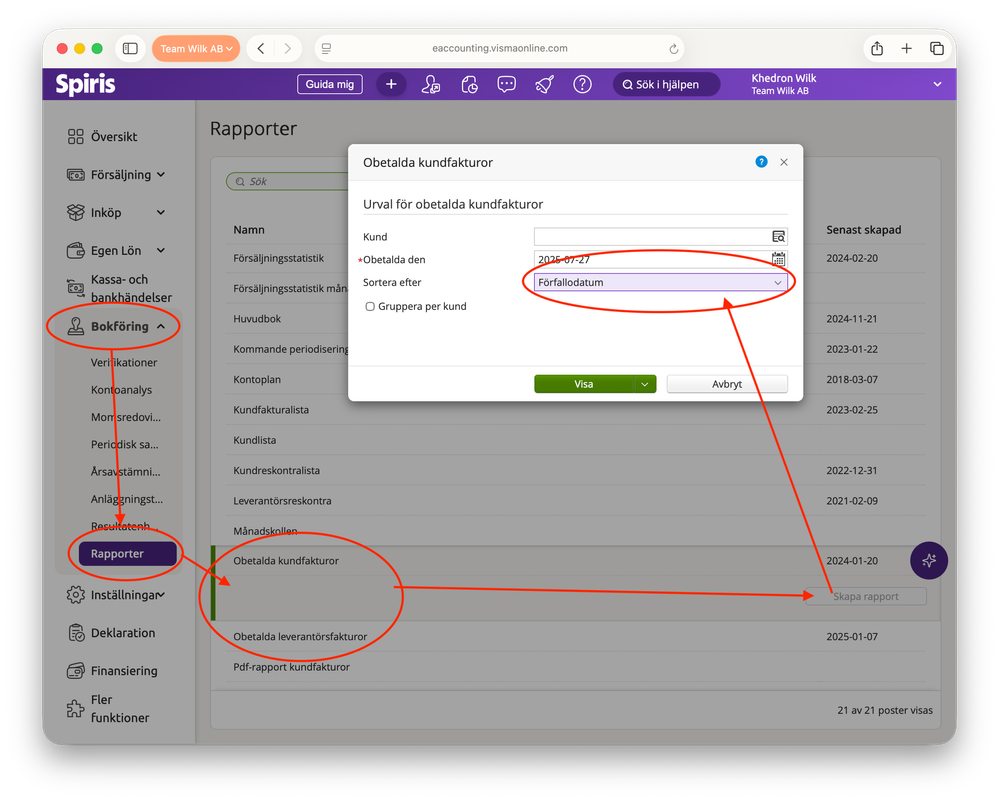The image size is (999, 801).
Task: Open the chat speech bubble icon
Action: [x=507, y=84]
